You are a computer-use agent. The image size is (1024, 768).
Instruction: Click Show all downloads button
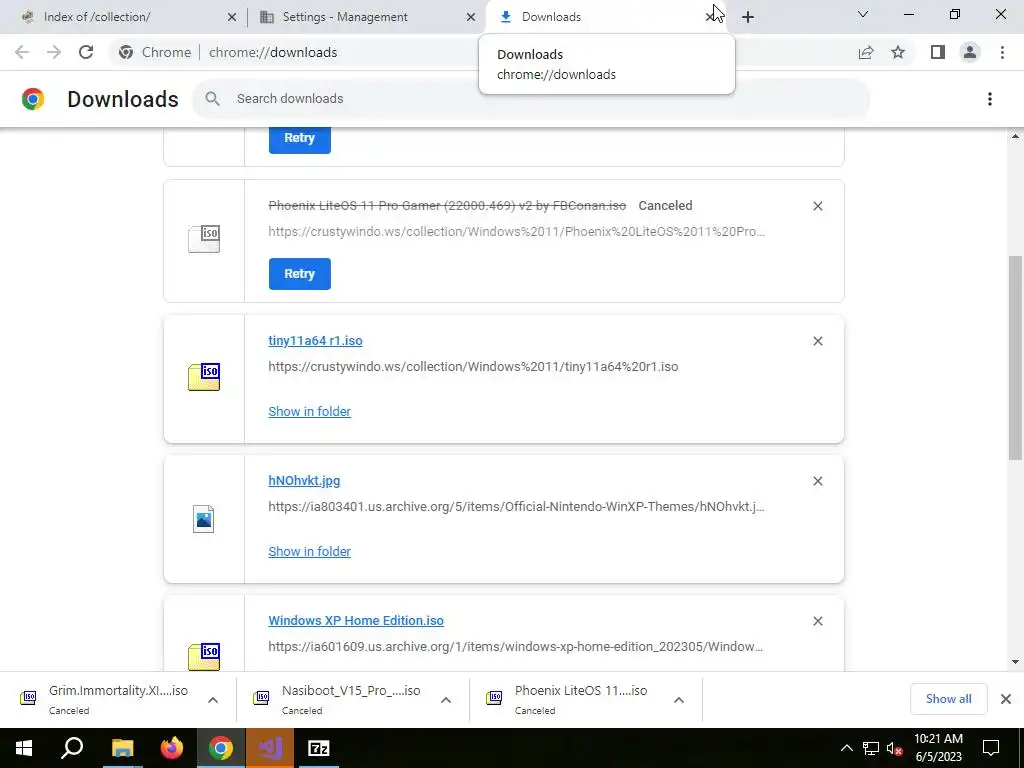[x=948, y=699]
